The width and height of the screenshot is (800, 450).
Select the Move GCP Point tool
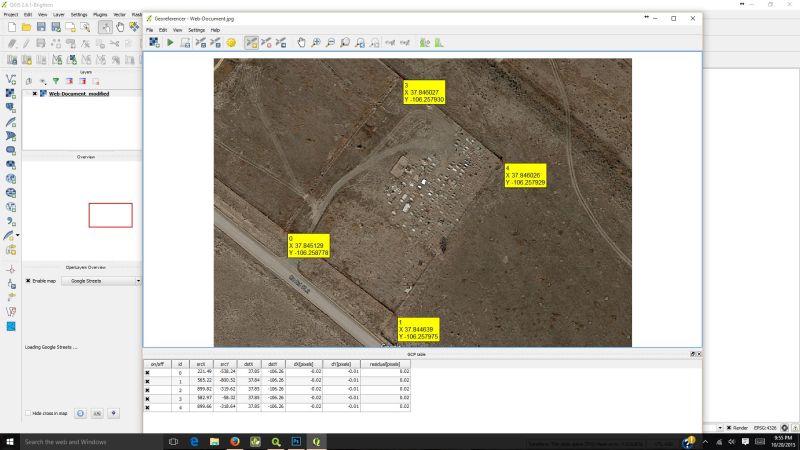tap(281, 43)
